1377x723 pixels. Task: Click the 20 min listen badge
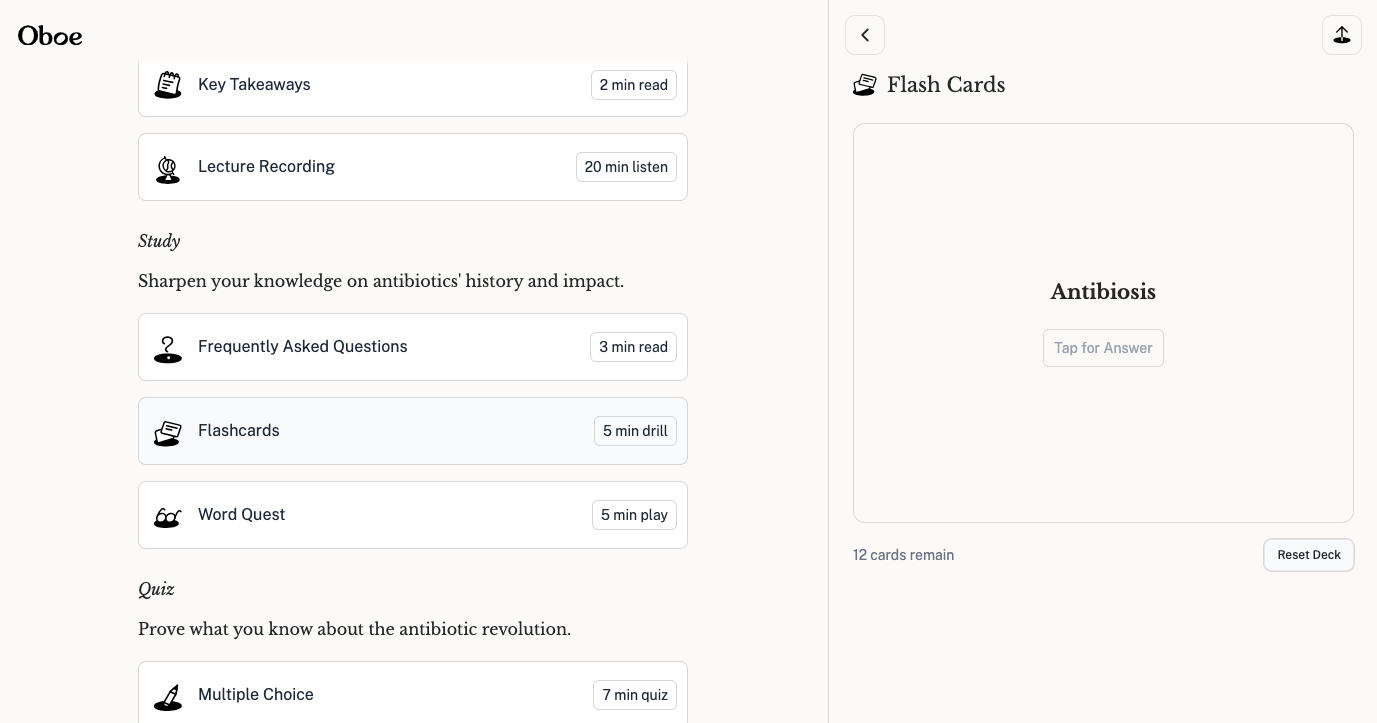[x=626, y=167]
